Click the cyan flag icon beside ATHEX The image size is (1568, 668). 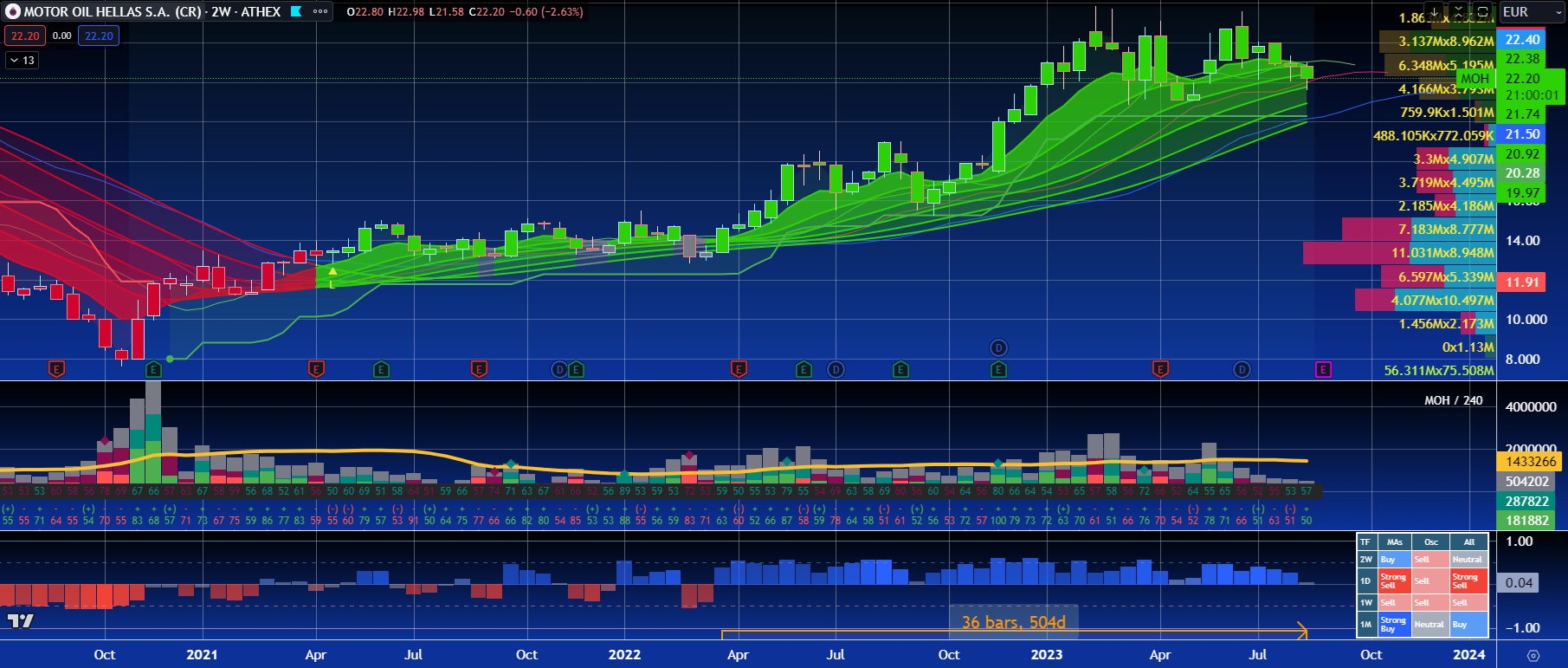[296, 12]
